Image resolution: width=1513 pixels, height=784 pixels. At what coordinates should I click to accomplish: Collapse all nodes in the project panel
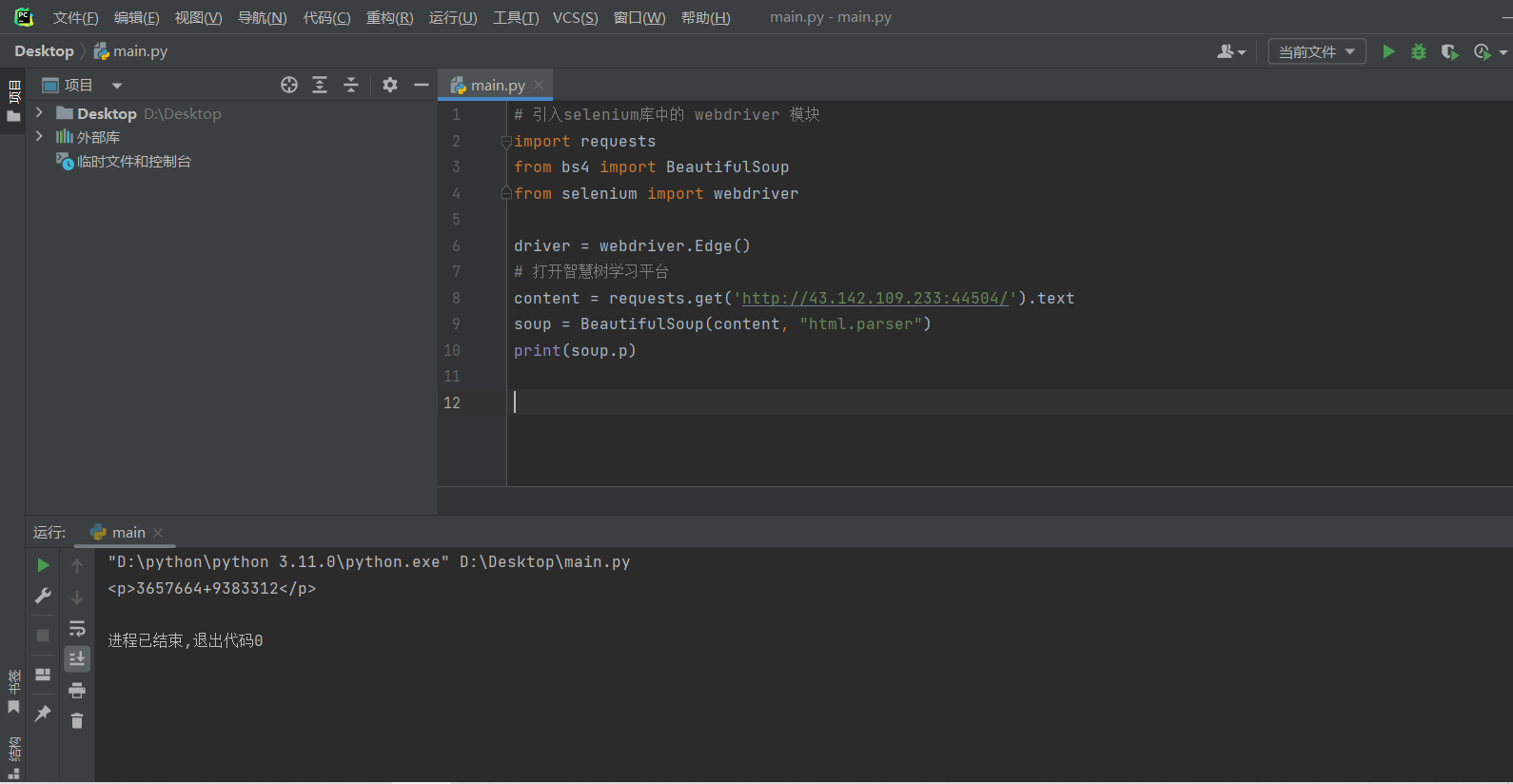coord(351,85)
